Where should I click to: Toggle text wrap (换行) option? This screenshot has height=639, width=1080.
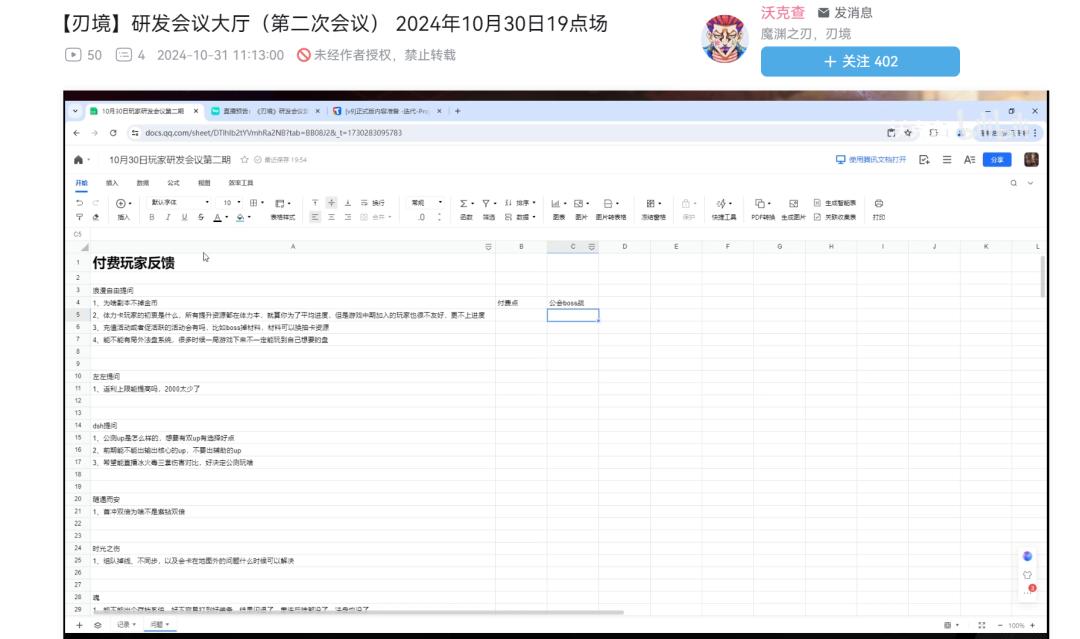coord(372,203)
